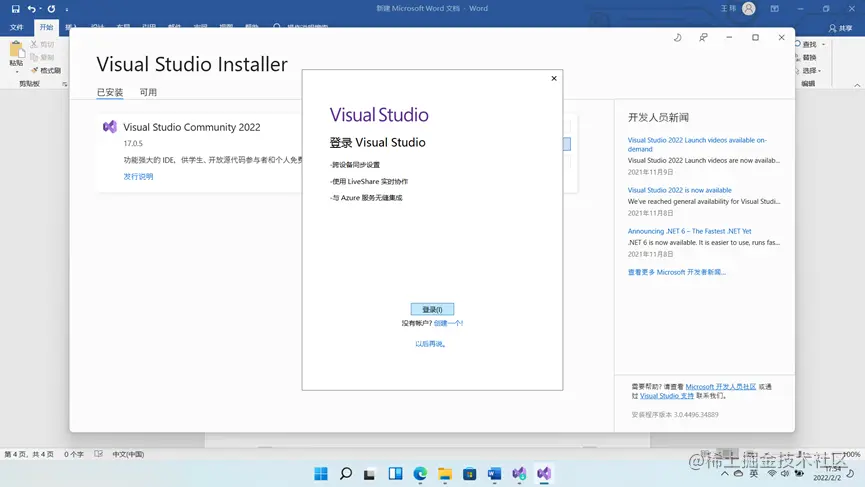Open Task View from the taskbar
Screen dimensions: 865x487
370,473
